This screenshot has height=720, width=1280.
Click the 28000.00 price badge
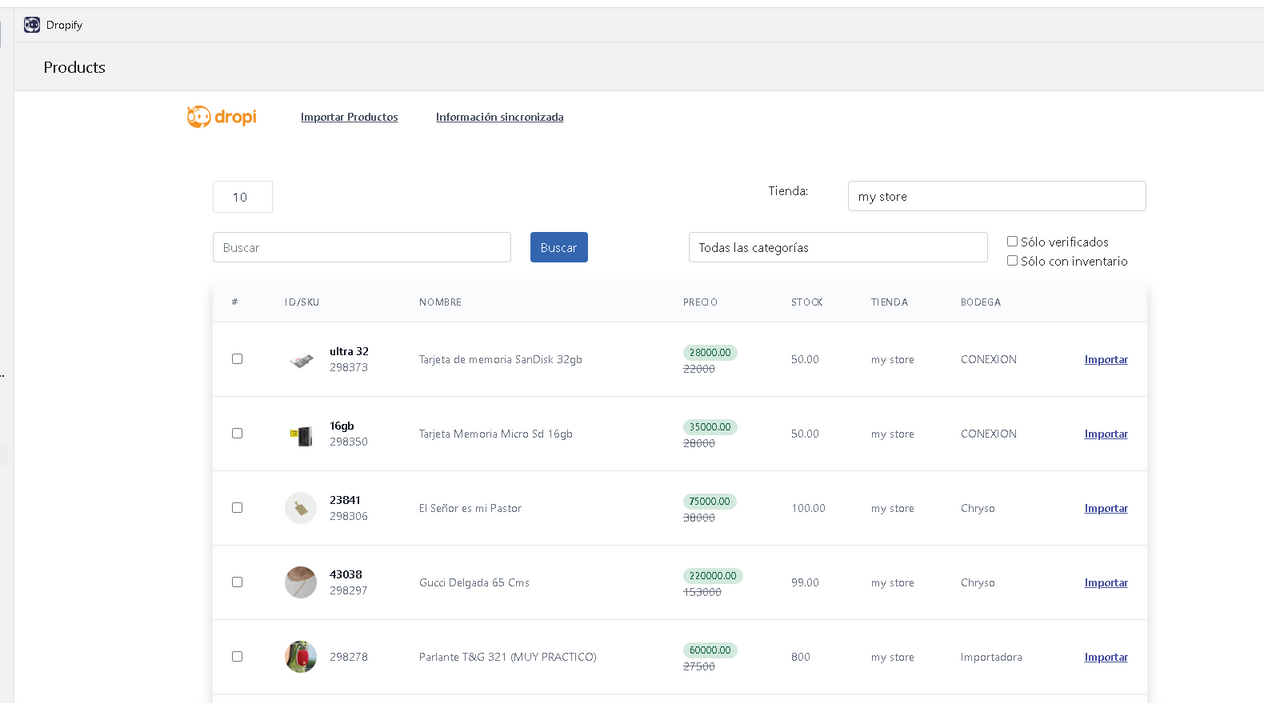tap(710, 352)
